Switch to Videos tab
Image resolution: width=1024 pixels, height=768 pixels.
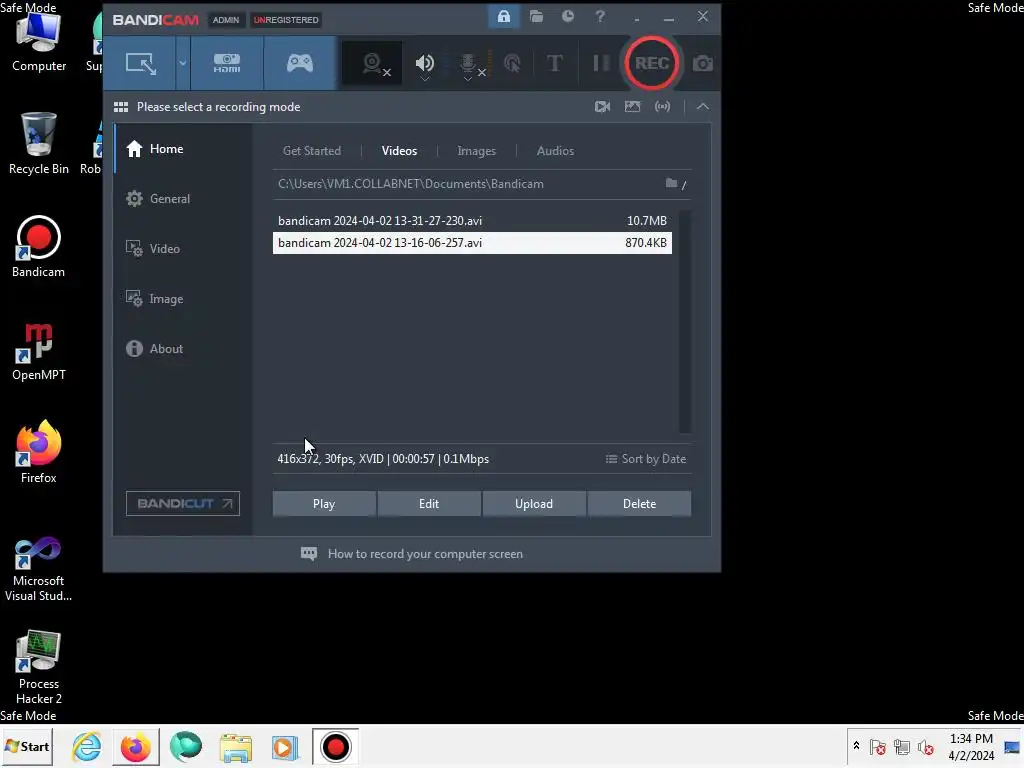coord(399,151)
